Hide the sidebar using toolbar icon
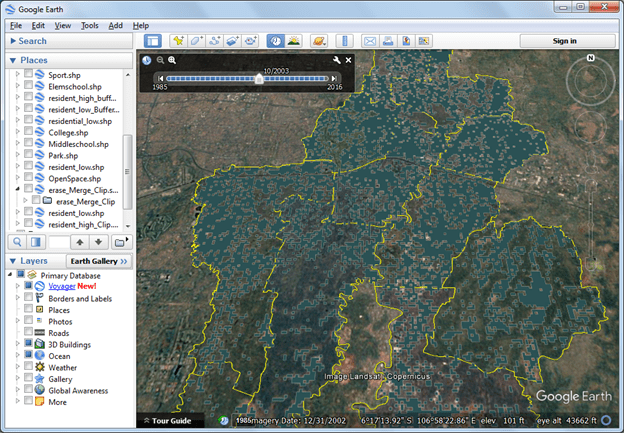Screen dimensions: 624x433 tap(153, 41)
